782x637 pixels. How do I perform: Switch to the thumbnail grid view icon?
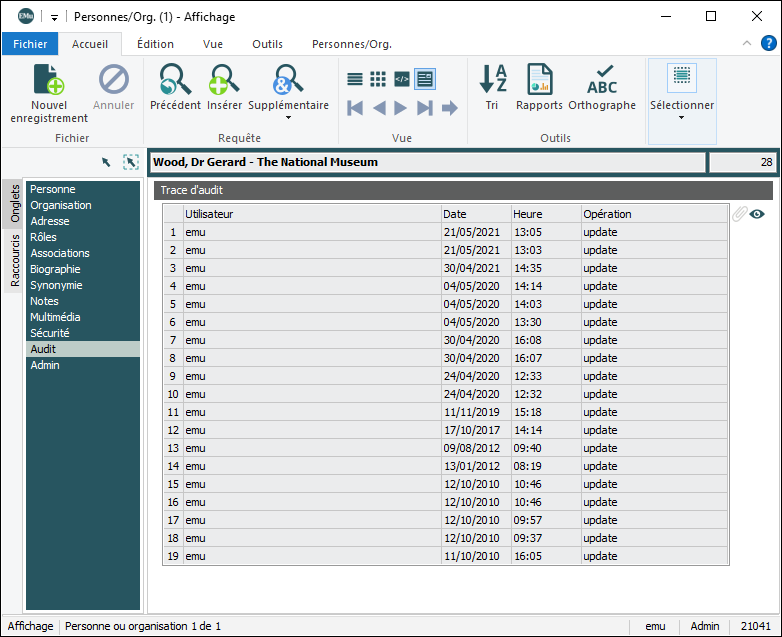click(x=378, y=79)
